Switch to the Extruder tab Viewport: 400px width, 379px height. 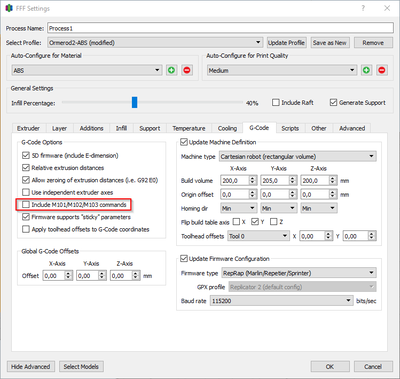(x=28, y=128)
